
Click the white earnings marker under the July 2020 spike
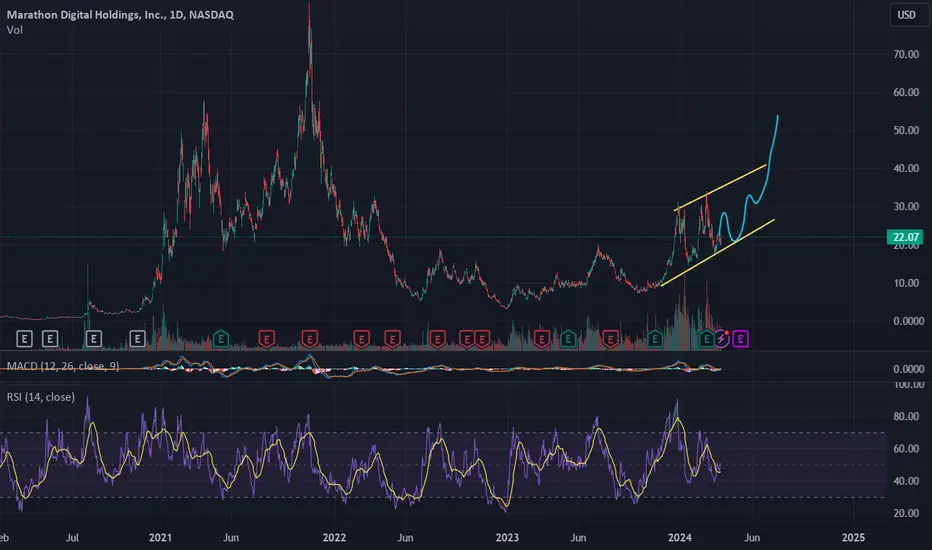click(x=93, y=339)
